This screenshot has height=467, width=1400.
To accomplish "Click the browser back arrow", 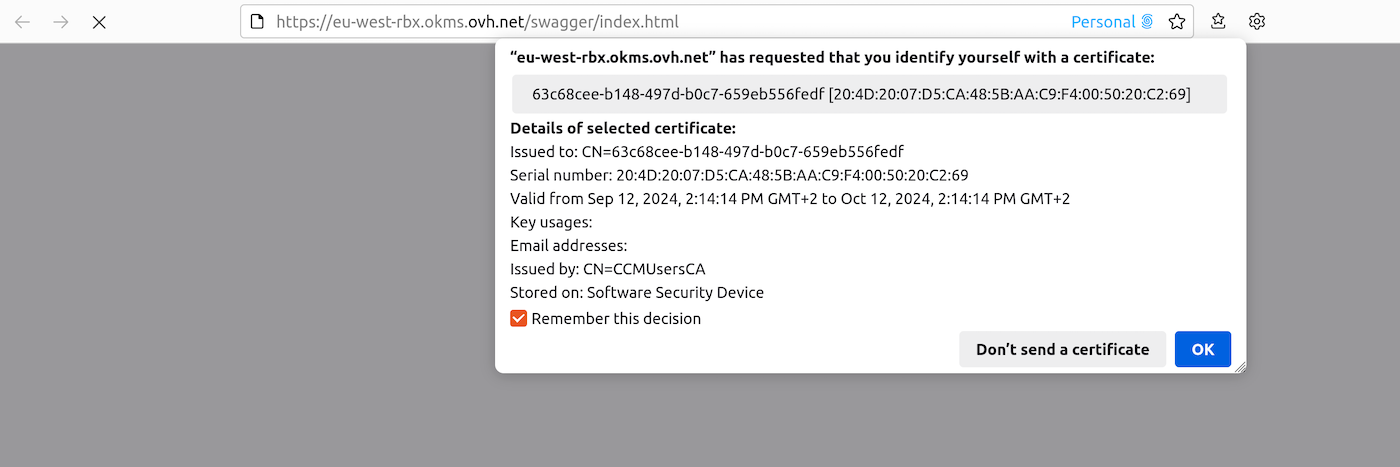I will click(x=22, y=22).
